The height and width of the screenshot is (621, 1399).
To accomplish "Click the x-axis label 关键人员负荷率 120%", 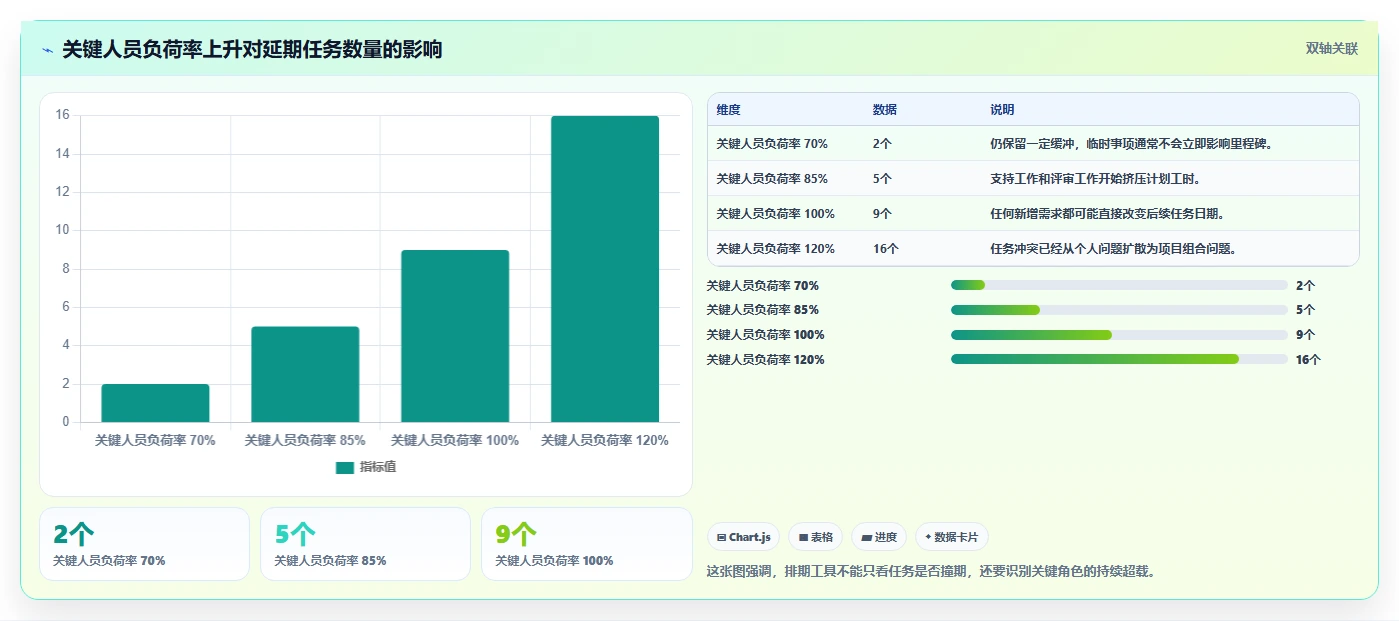I will [x=605, y=440].
